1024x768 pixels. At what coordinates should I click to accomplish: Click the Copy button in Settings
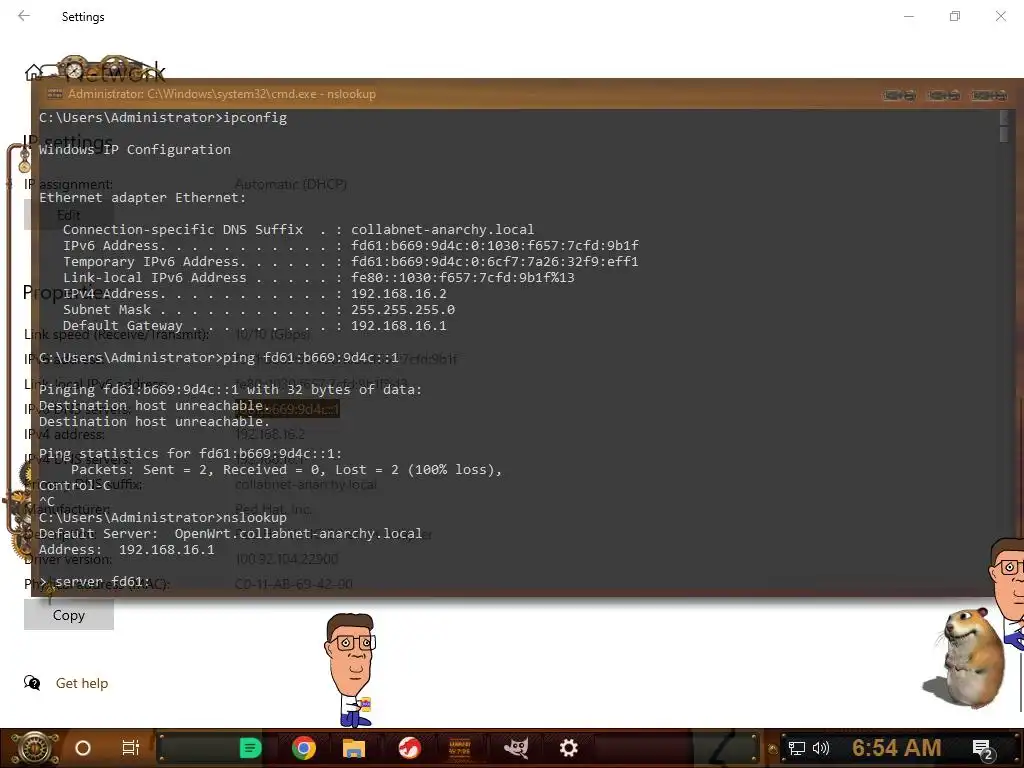tap(69, 615)
